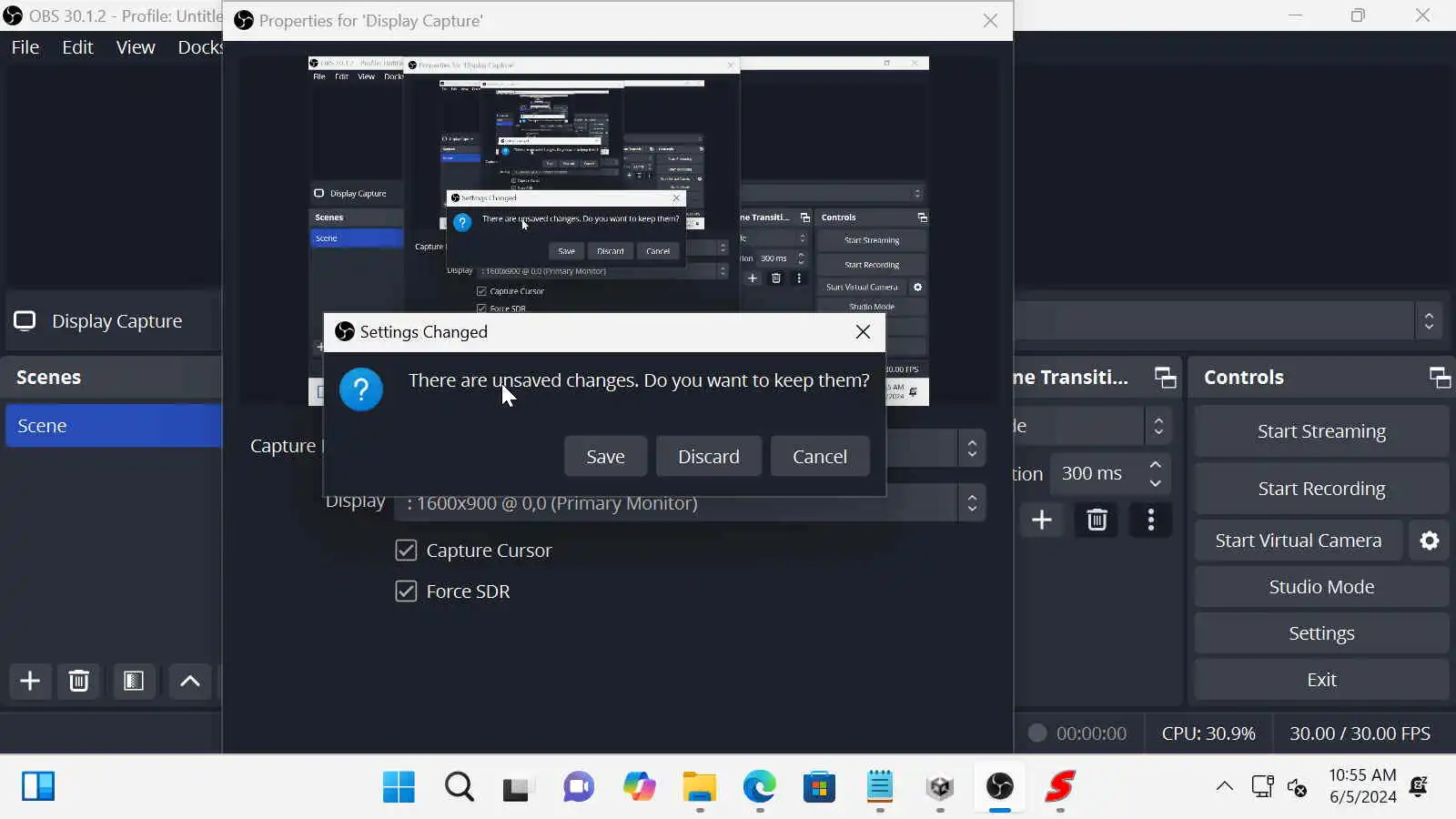
Task: Toggle the Force SDR checkbox
Action: (x=406, y=591)
